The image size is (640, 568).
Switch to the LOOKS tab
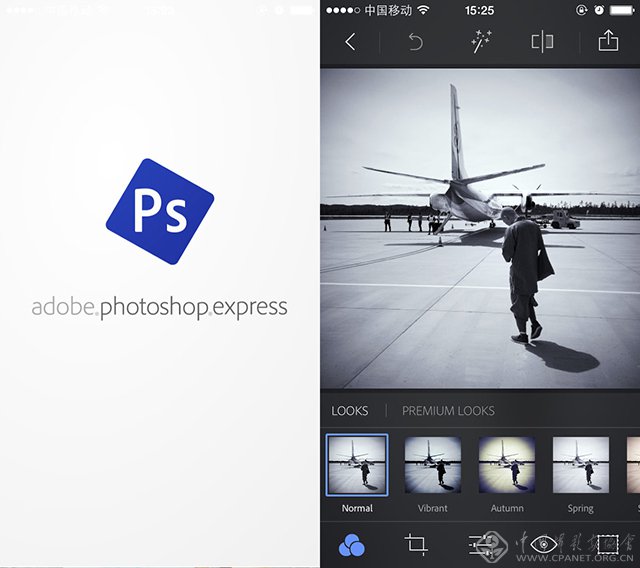pos(350,410)
